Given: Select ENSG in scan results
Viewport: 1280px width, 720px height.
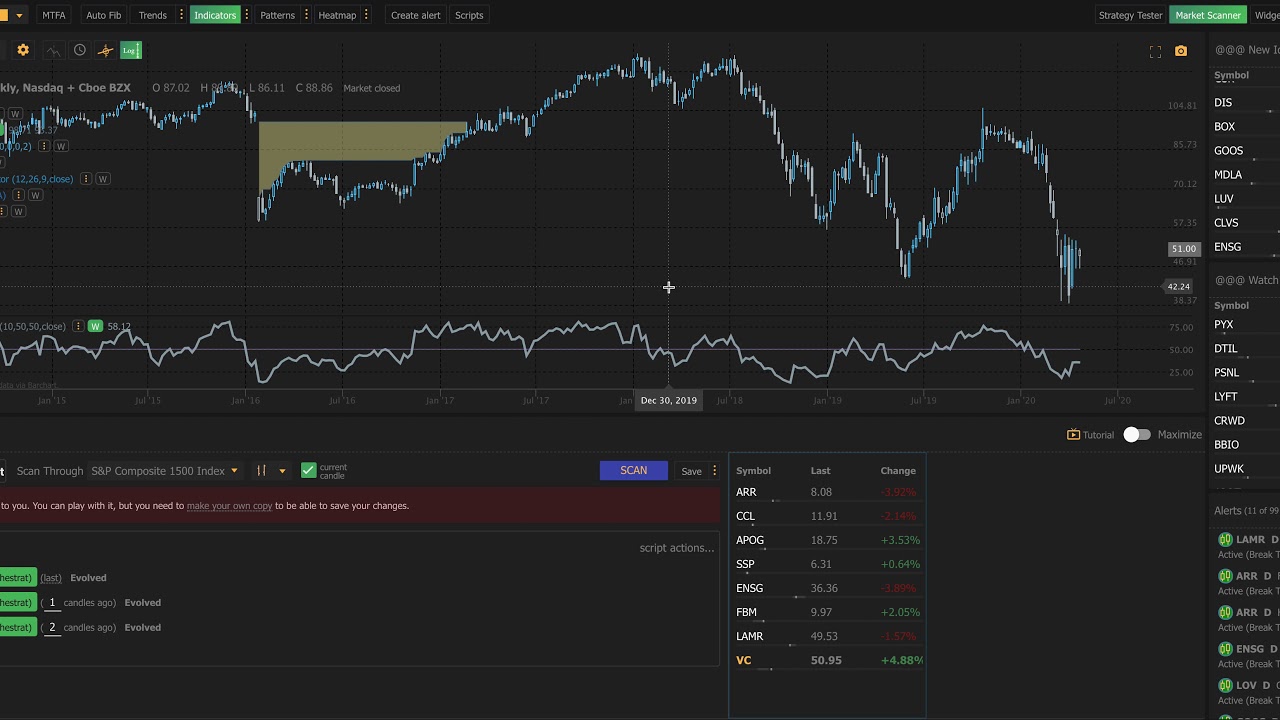Looking at the screenshot, I should 828,588.
